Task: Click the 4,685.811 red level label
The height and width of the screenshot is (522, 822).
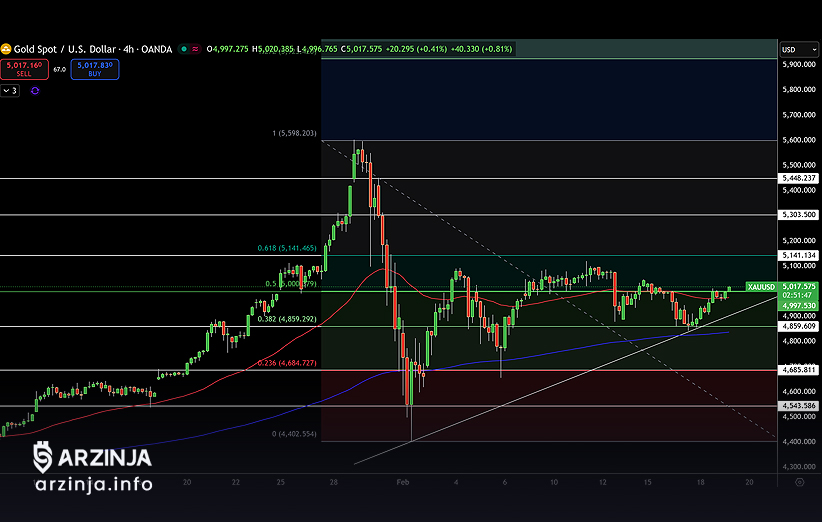Action: point(798,370)
